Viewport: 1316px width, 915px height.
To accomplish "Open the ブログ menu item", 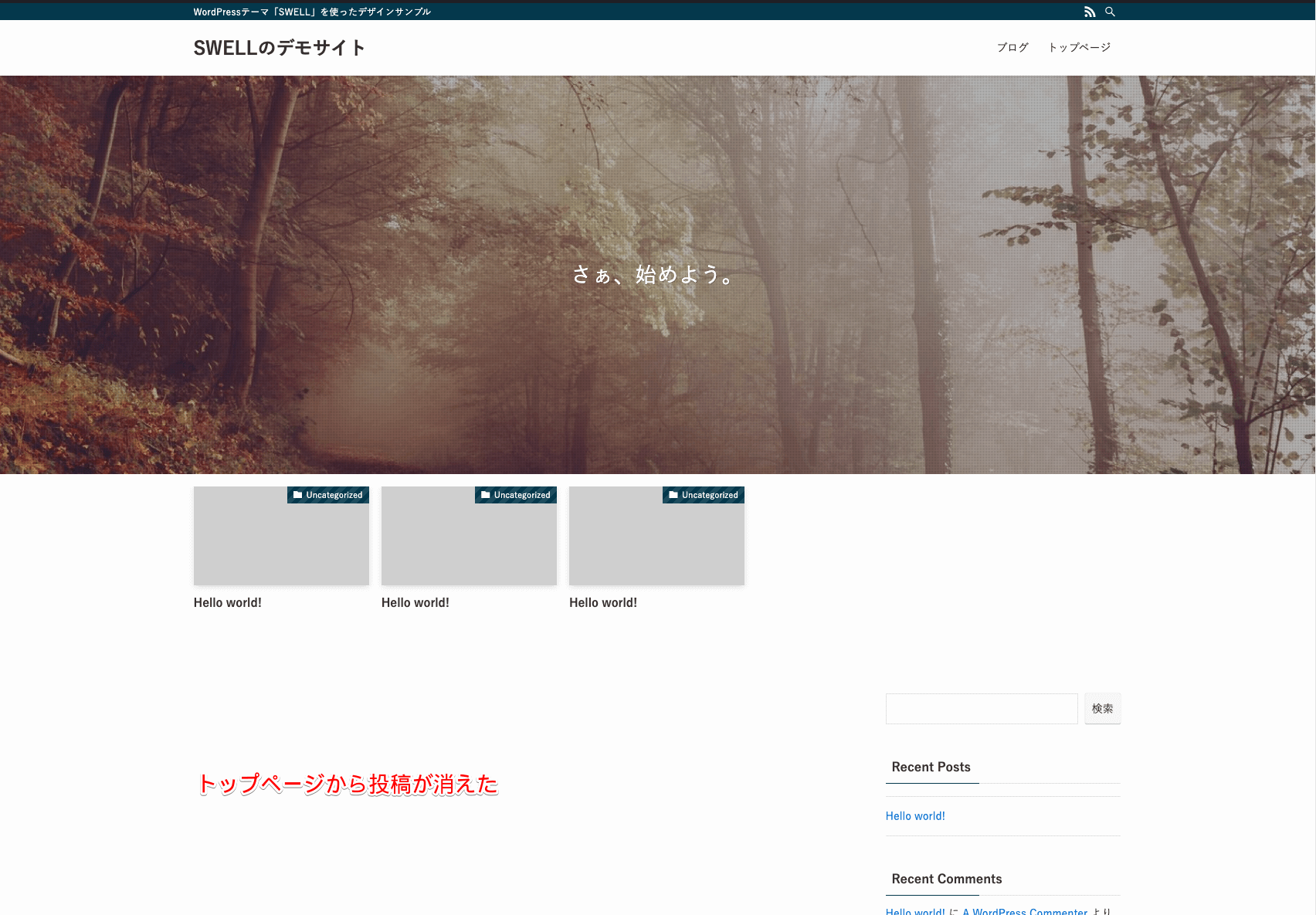I will (1012, 47).
